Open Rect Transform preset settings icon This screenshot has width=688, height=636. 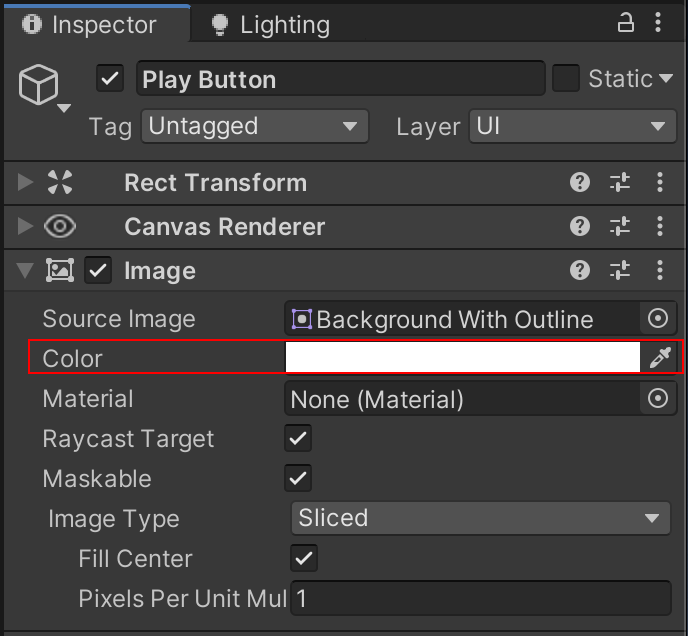point(620,183)
